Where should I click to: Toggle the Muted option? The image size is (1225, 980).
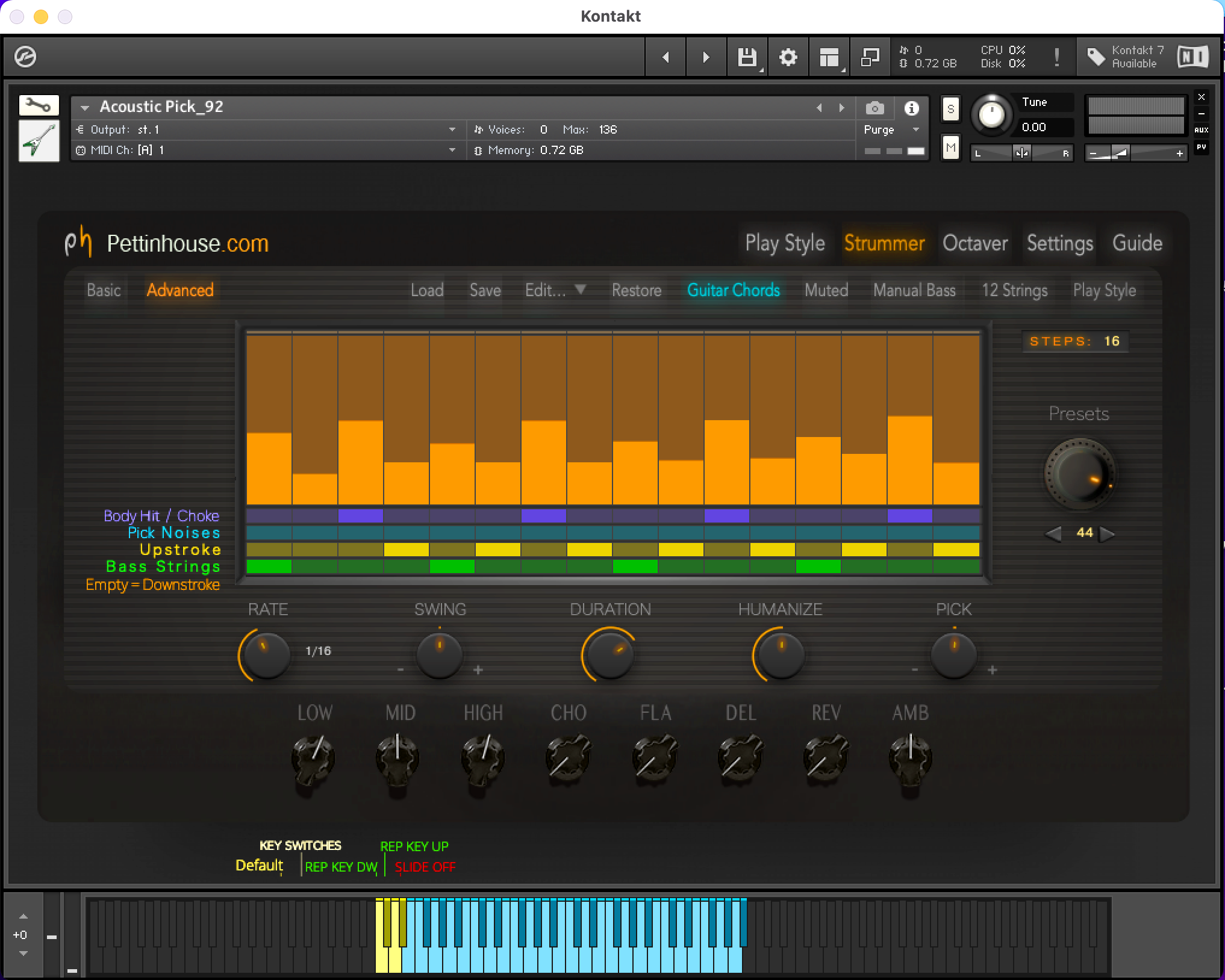pyautogui.click(x=826, y=290)
